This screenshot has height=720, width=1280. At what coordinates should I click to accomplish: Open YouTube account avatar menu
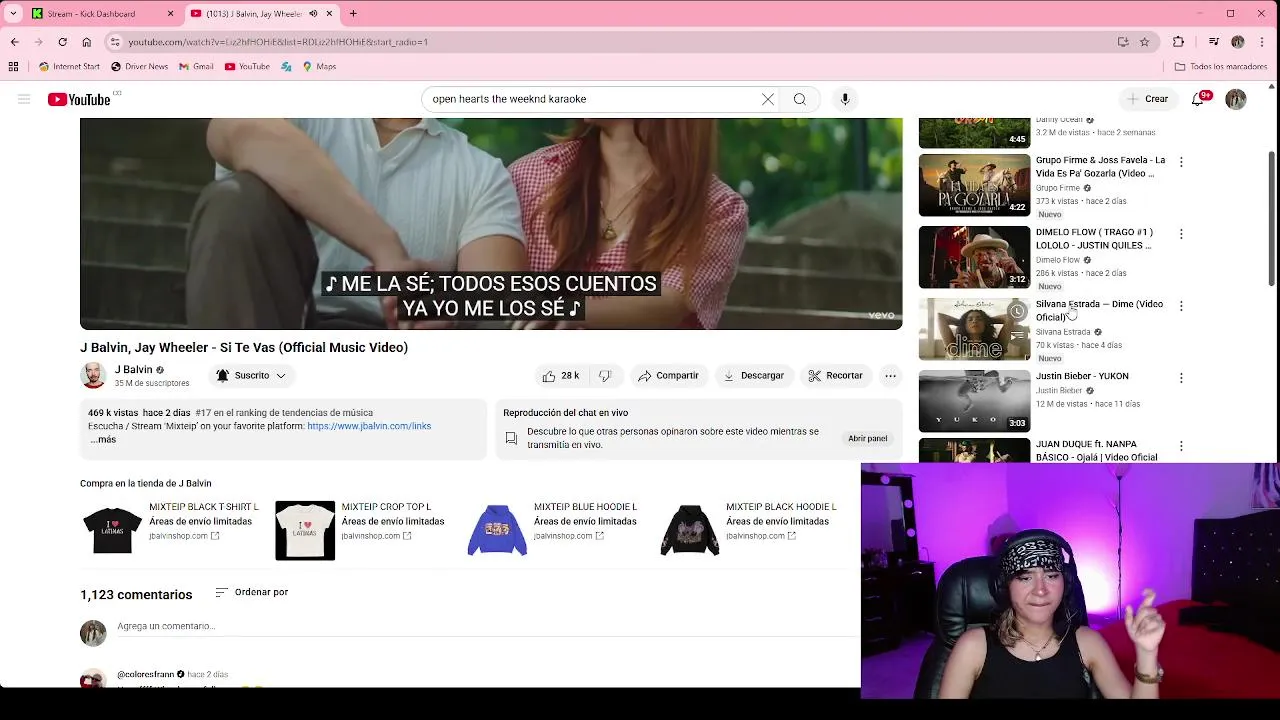[1236, 99]
